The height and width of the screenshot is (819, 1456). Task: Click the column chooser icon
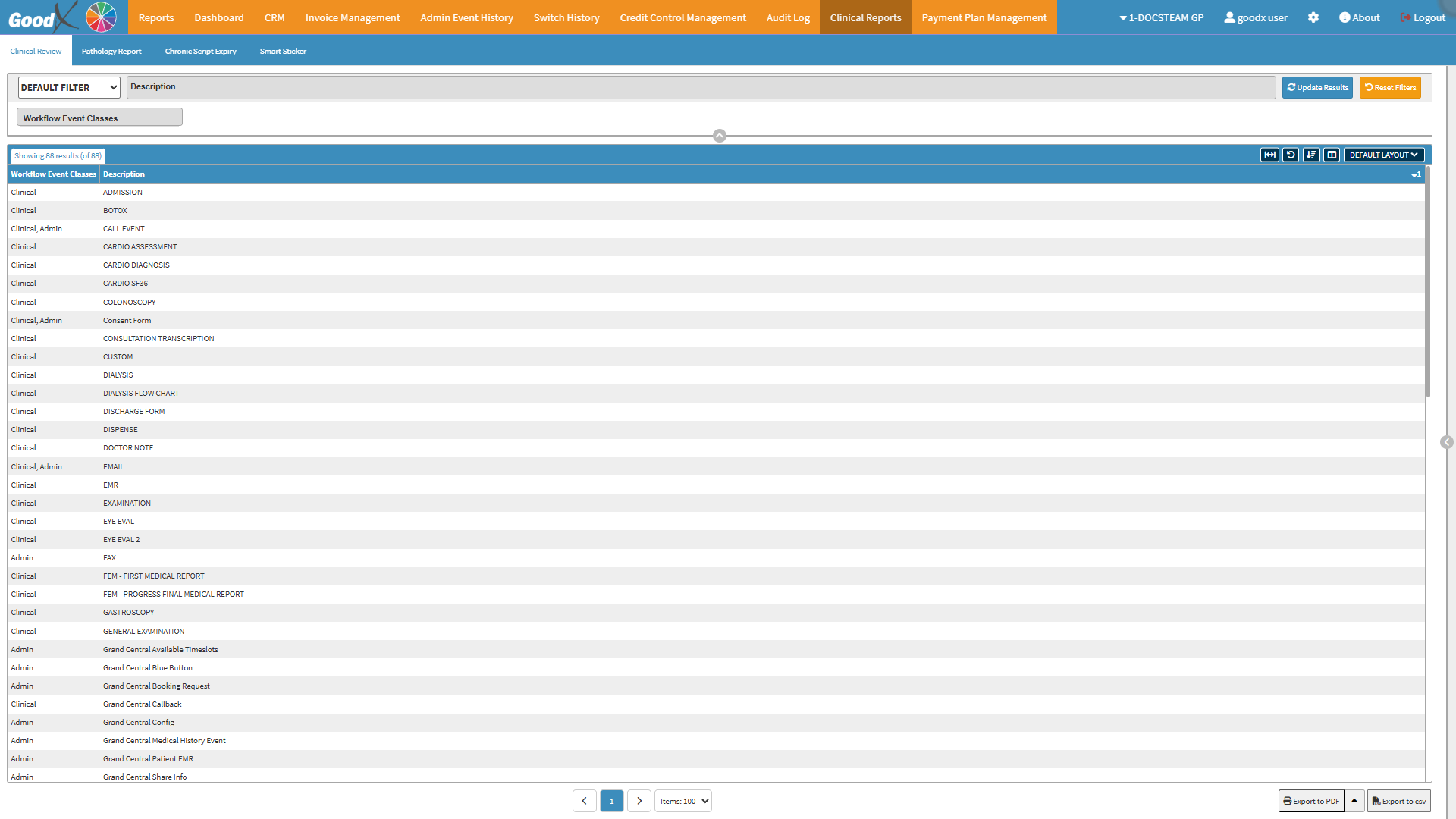(1332, 155)
